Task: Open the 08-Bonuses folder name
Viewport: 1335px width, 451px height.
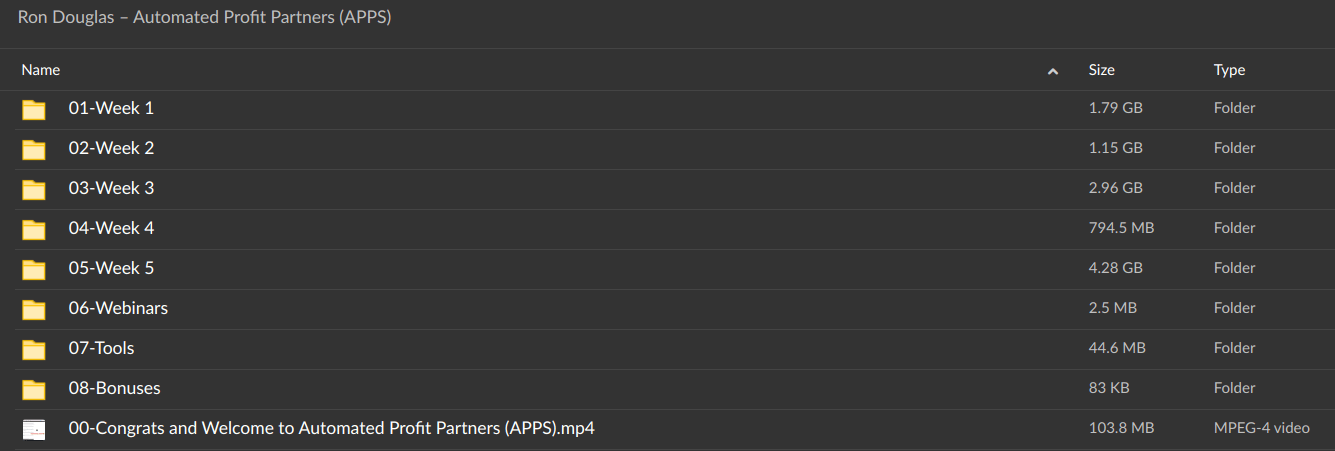Action: click(x=114, y=388)
